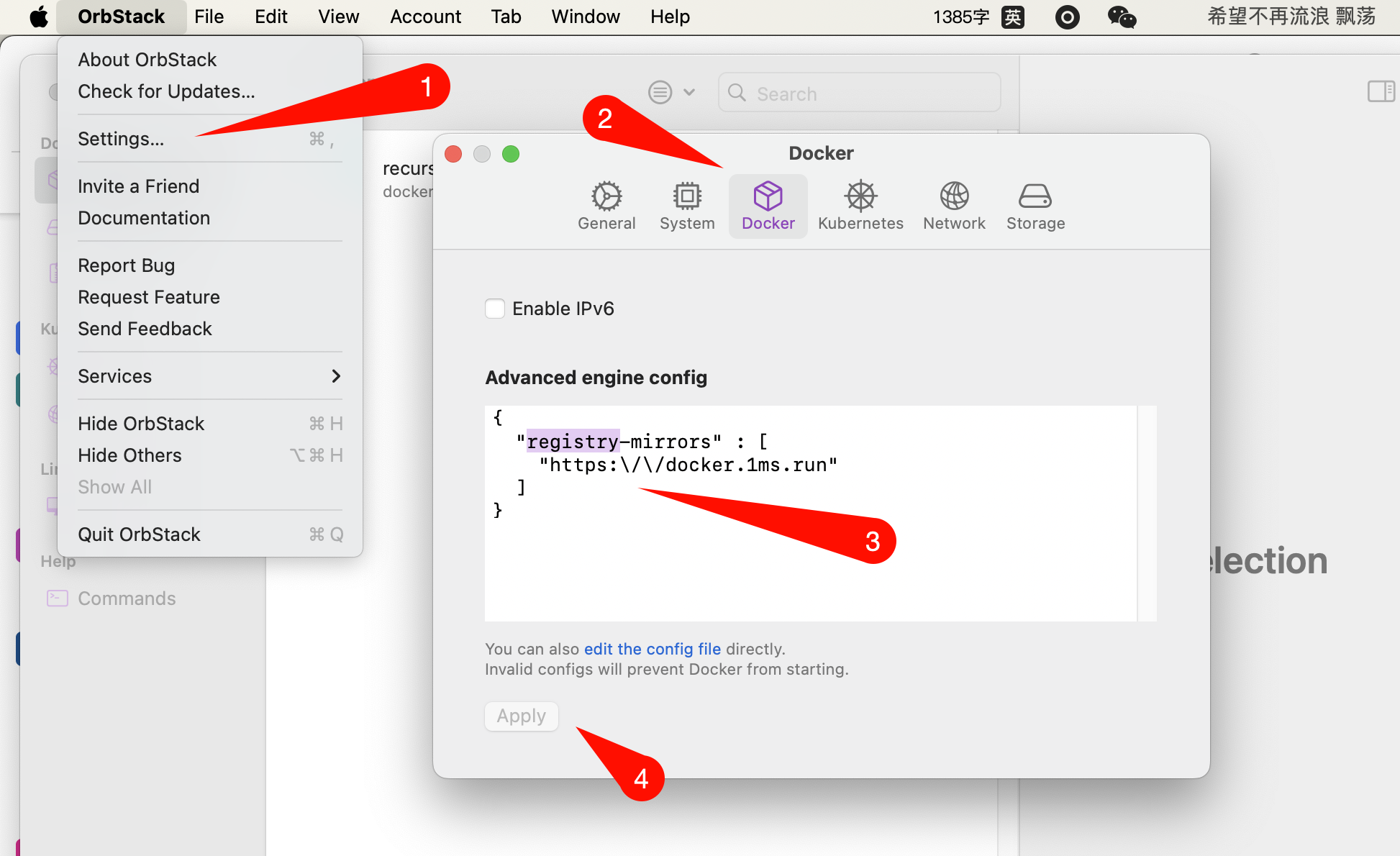The image size is (1400, 856).
Task: Open the Account menu
Action: (425, 17)
